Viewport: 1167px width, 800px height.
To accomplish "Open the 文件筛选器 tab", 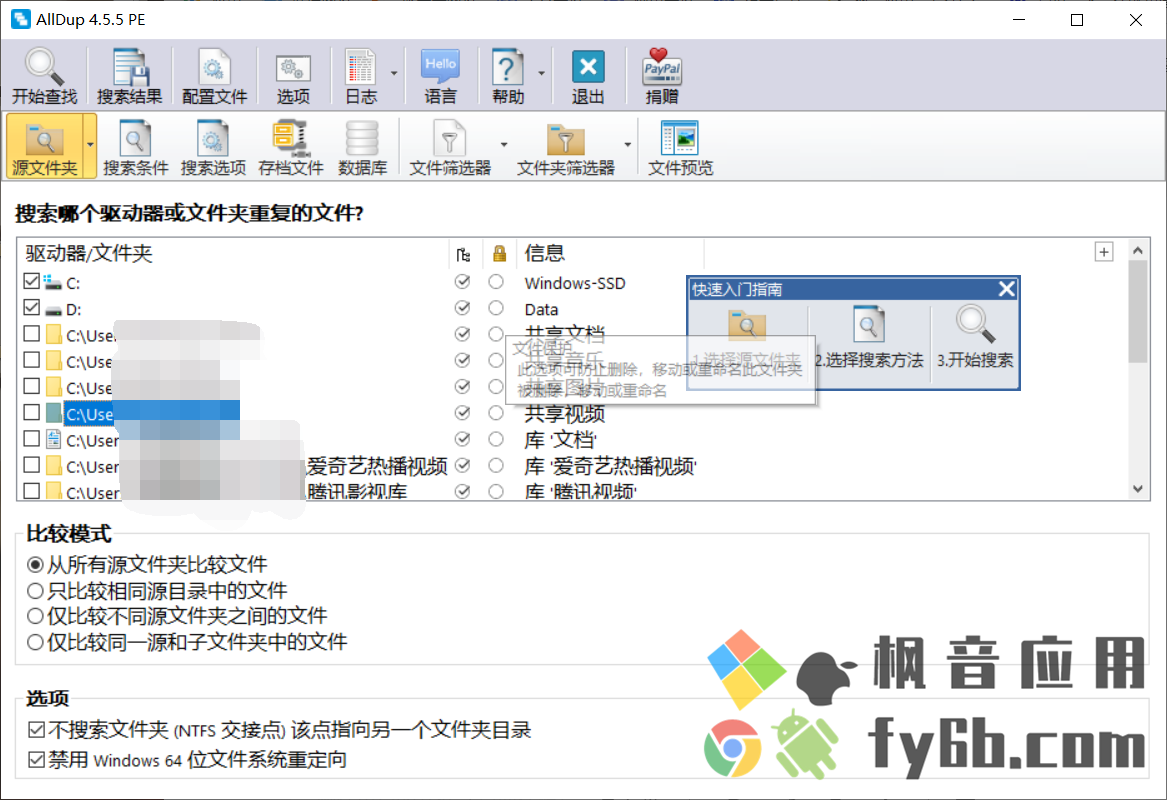I will tap(450, 147).
